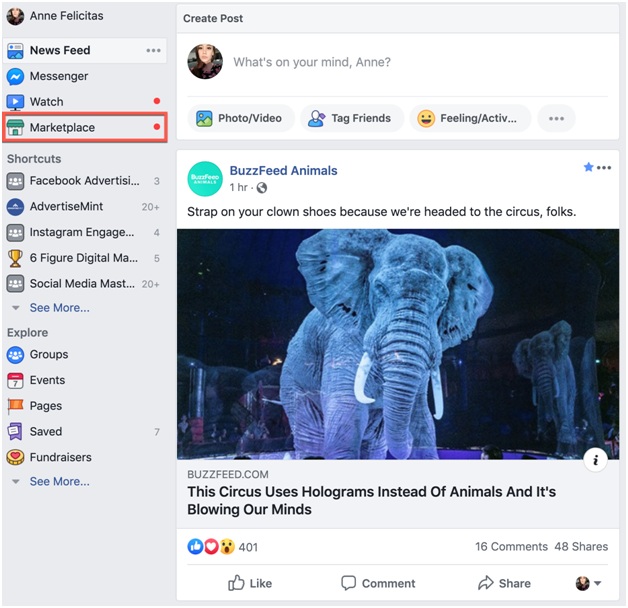Open the Watch video section
The image size is (628, 608).
[46, 102]
